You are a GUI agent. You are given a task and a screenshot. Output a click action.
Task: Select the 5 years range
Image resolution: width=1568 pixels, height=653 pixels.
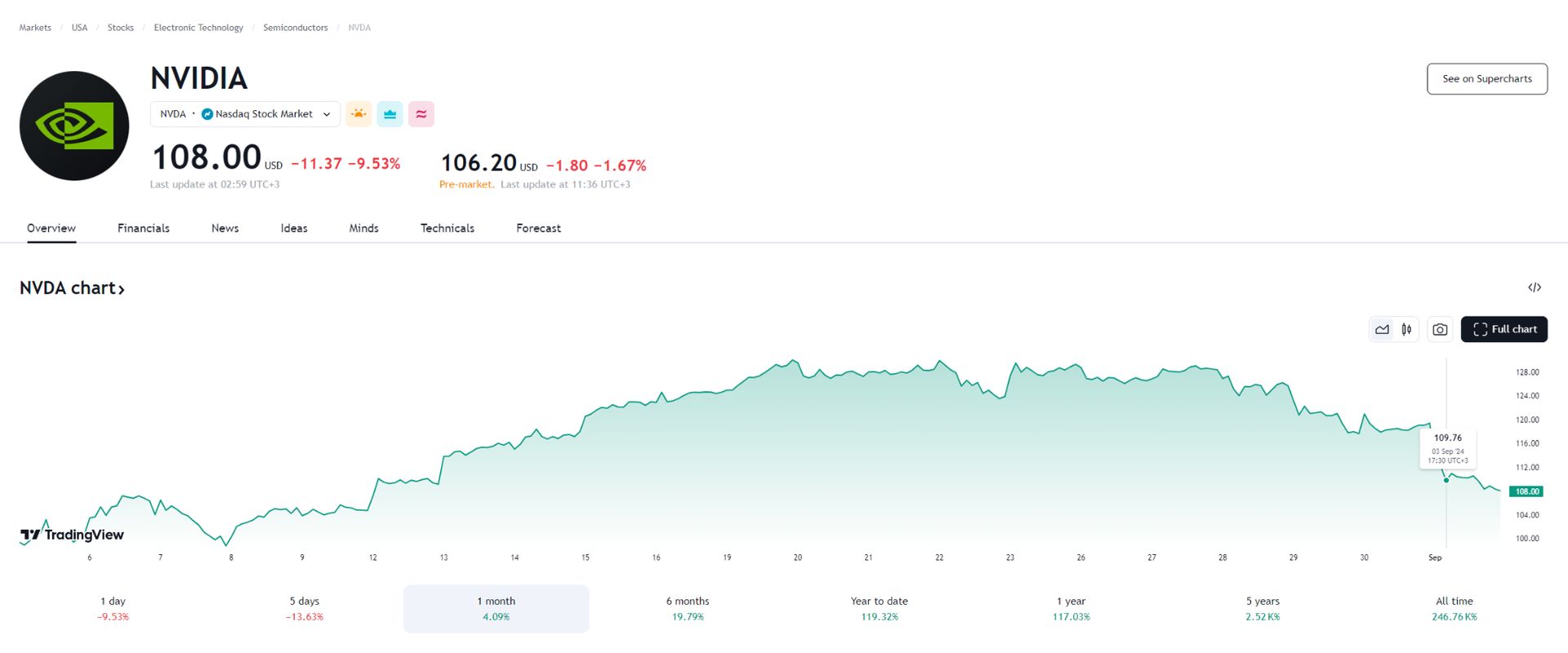pyautogui.click(x=1263, y=609)
